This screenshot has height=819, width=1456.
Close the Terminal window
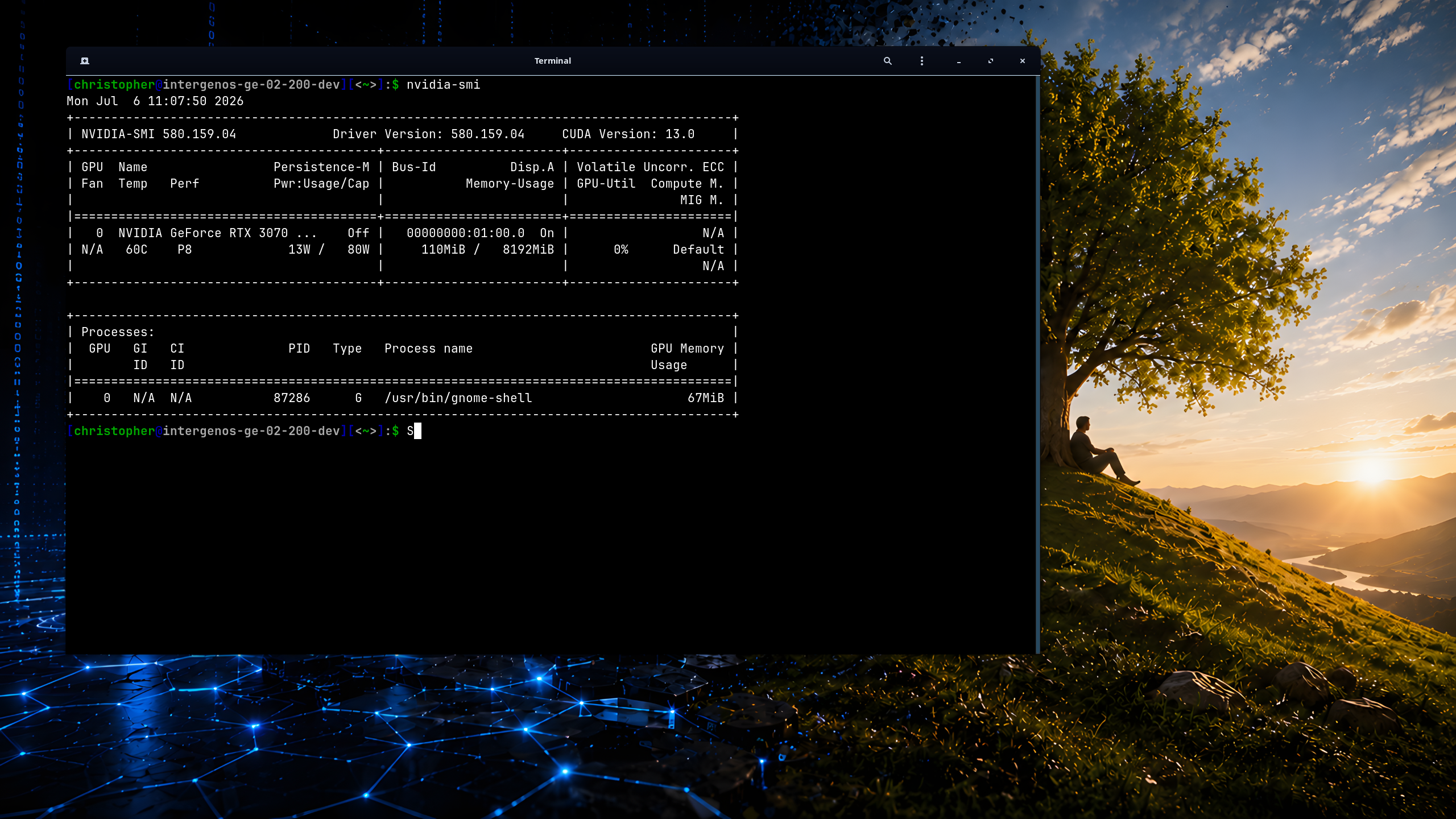[x=1023, y=61]
